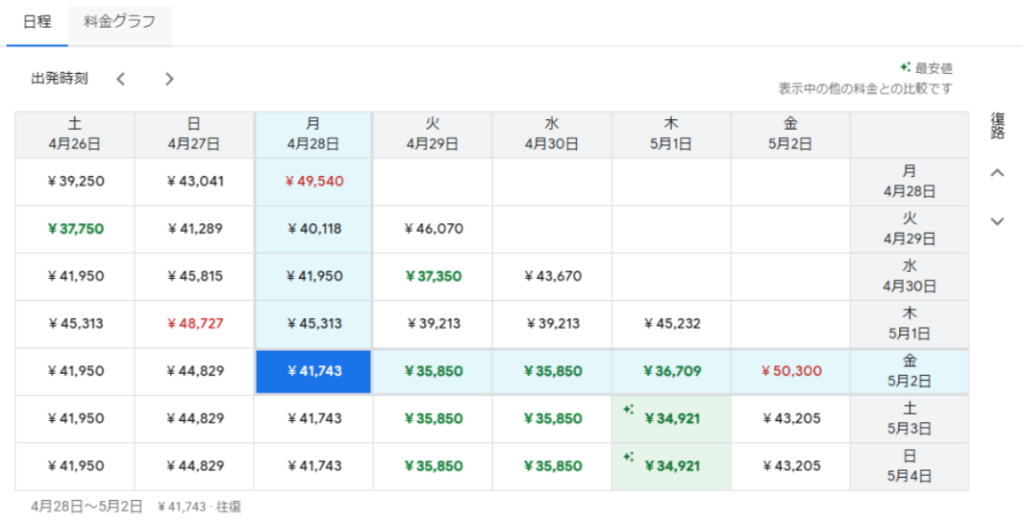Click the 木 5月1日 departure column header
The height and width of the screenshot is (523, 1024).
[x=671, y=135]
